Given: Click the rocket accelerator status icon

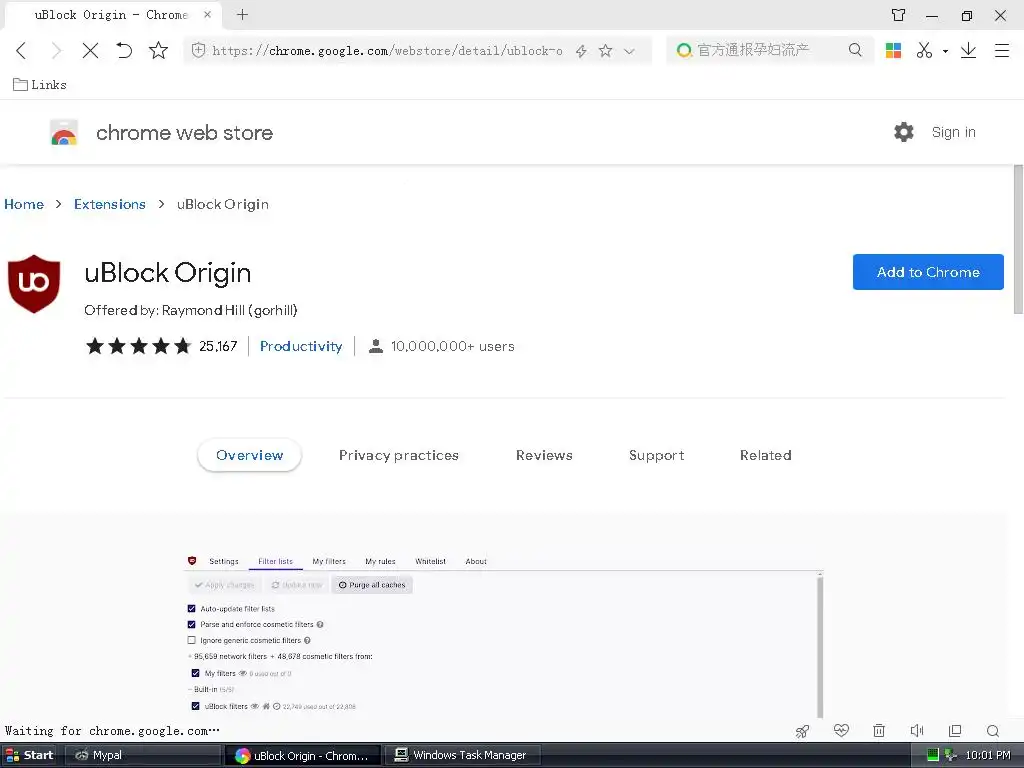Looking at the screenshot, I should click(803, 731).
